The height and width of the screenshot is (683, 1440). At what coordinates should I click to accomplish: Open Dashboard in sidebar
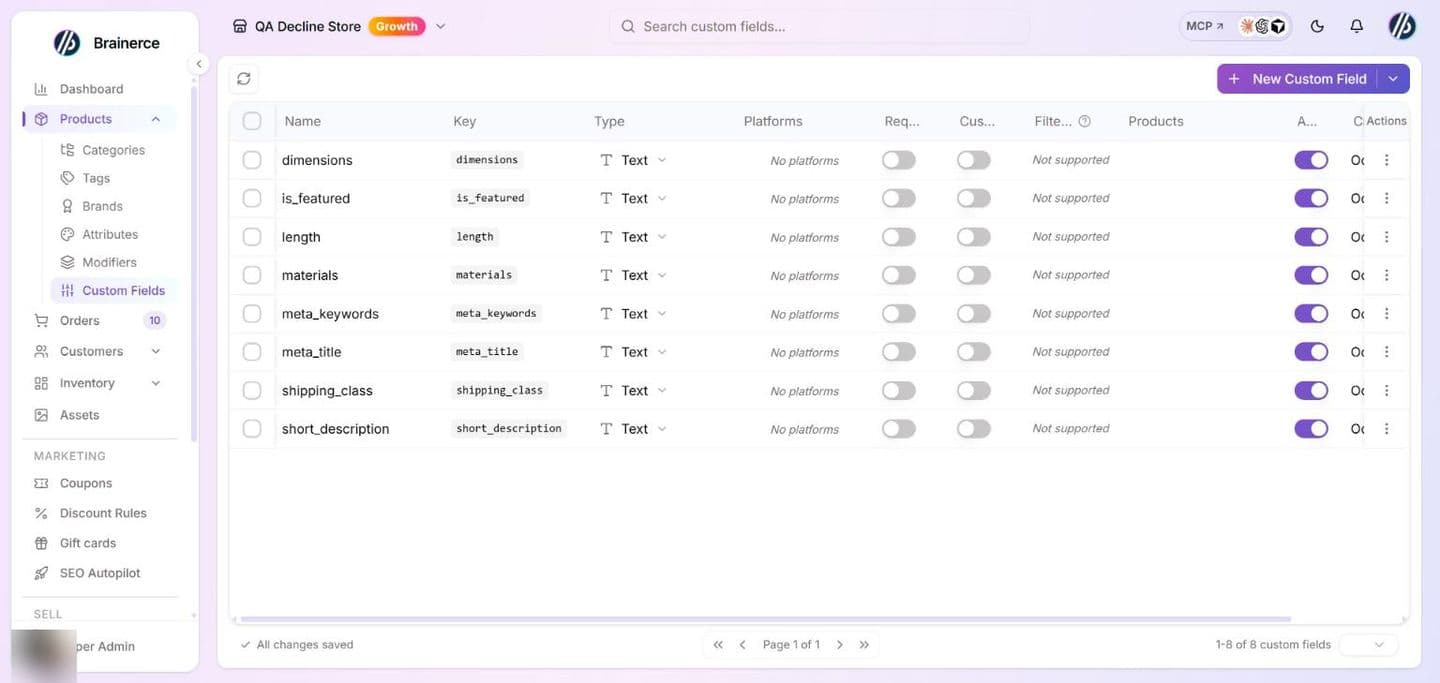[x=92, y=89]
